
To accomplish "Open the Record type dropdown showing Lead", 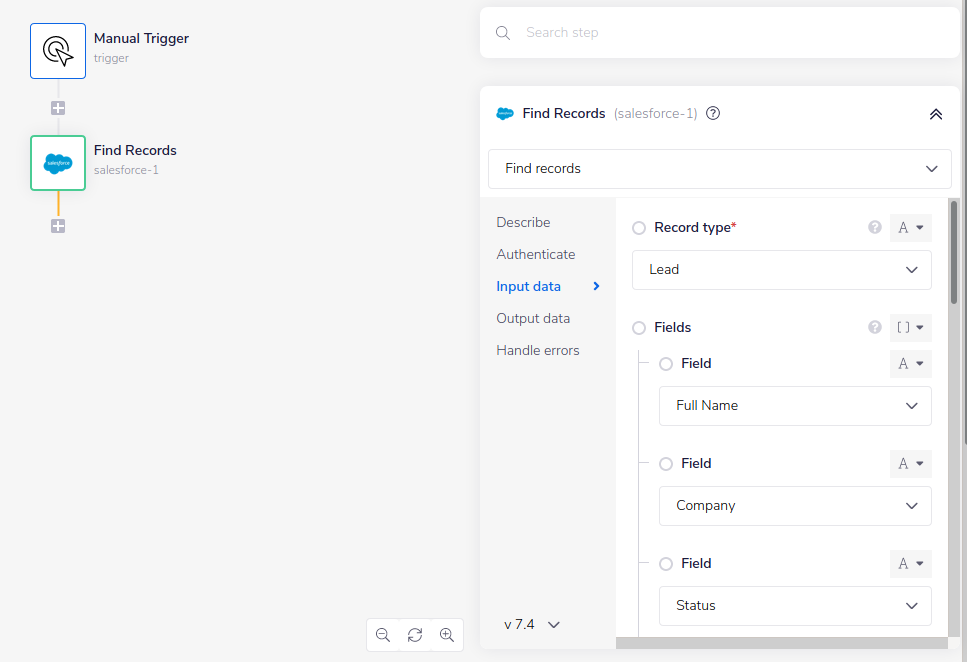I will tap(781, 270).
